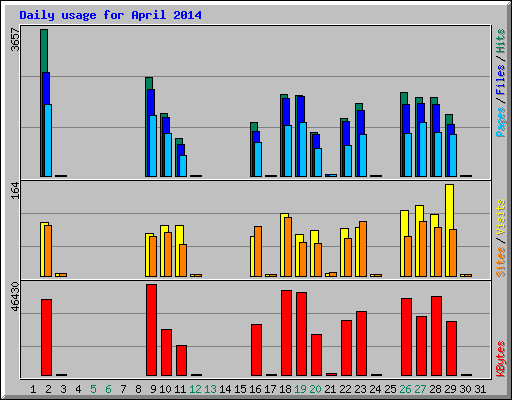Viewport: 512px width, 400px height.
Task: Select the red KBytes bar for day 2
Action: (46, 337)
